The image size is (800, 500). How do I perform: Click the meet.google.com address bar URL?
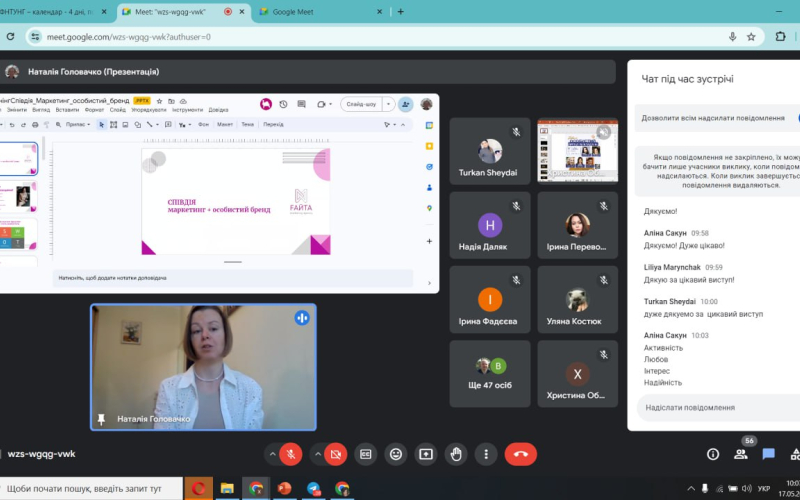(x=129, y=37)
